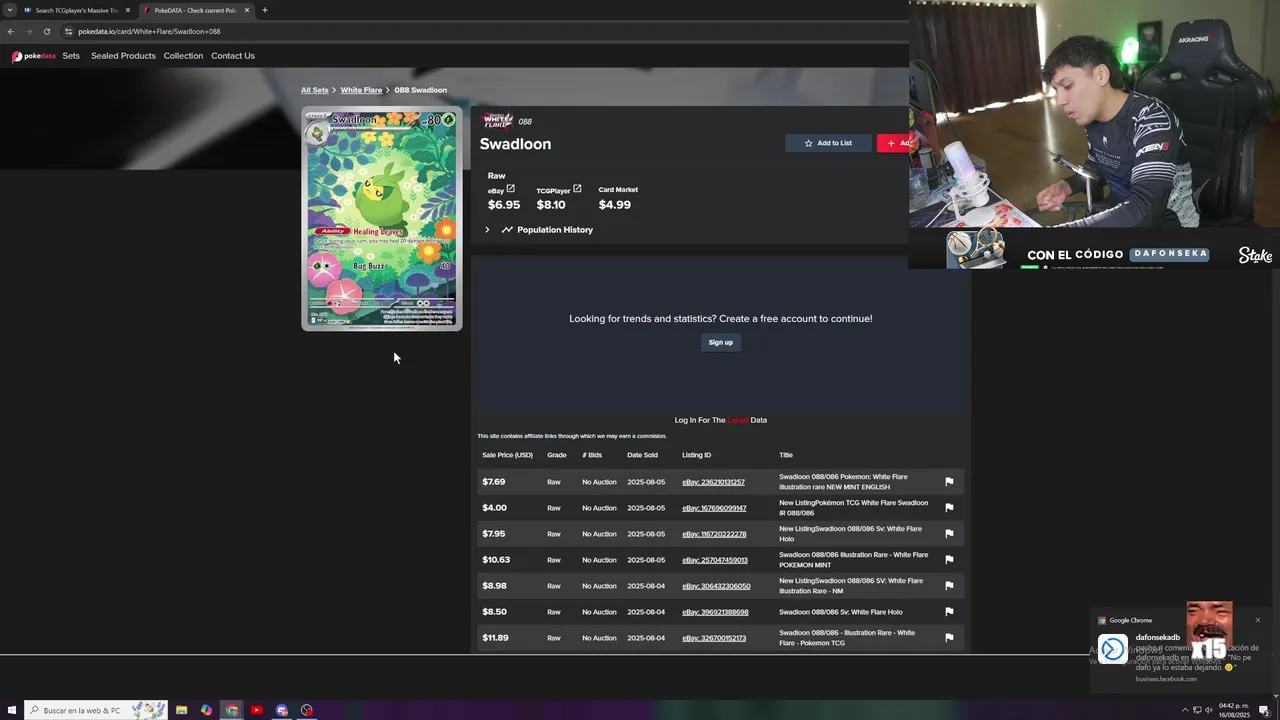Click Sale Price (USD) column header

click(507, 455)
